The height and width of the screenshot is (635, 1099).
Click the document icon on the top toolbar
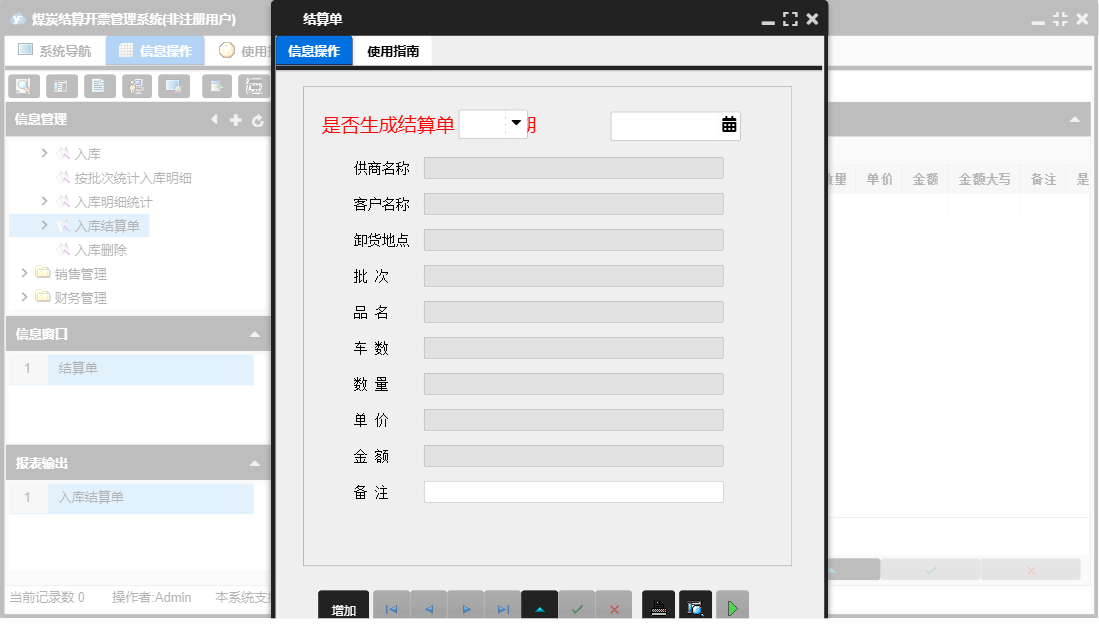tap(99, 86)
